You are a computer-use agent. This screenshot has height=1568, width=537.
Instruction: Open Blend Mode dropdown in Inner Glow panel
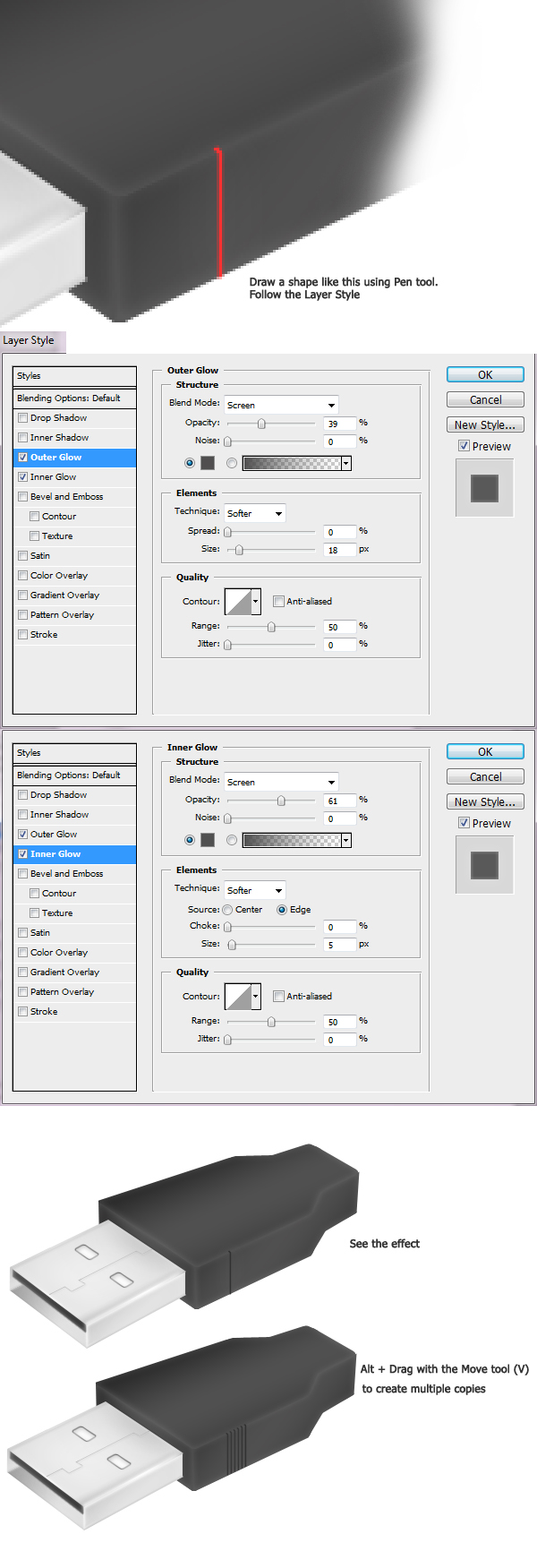(281, 782)
